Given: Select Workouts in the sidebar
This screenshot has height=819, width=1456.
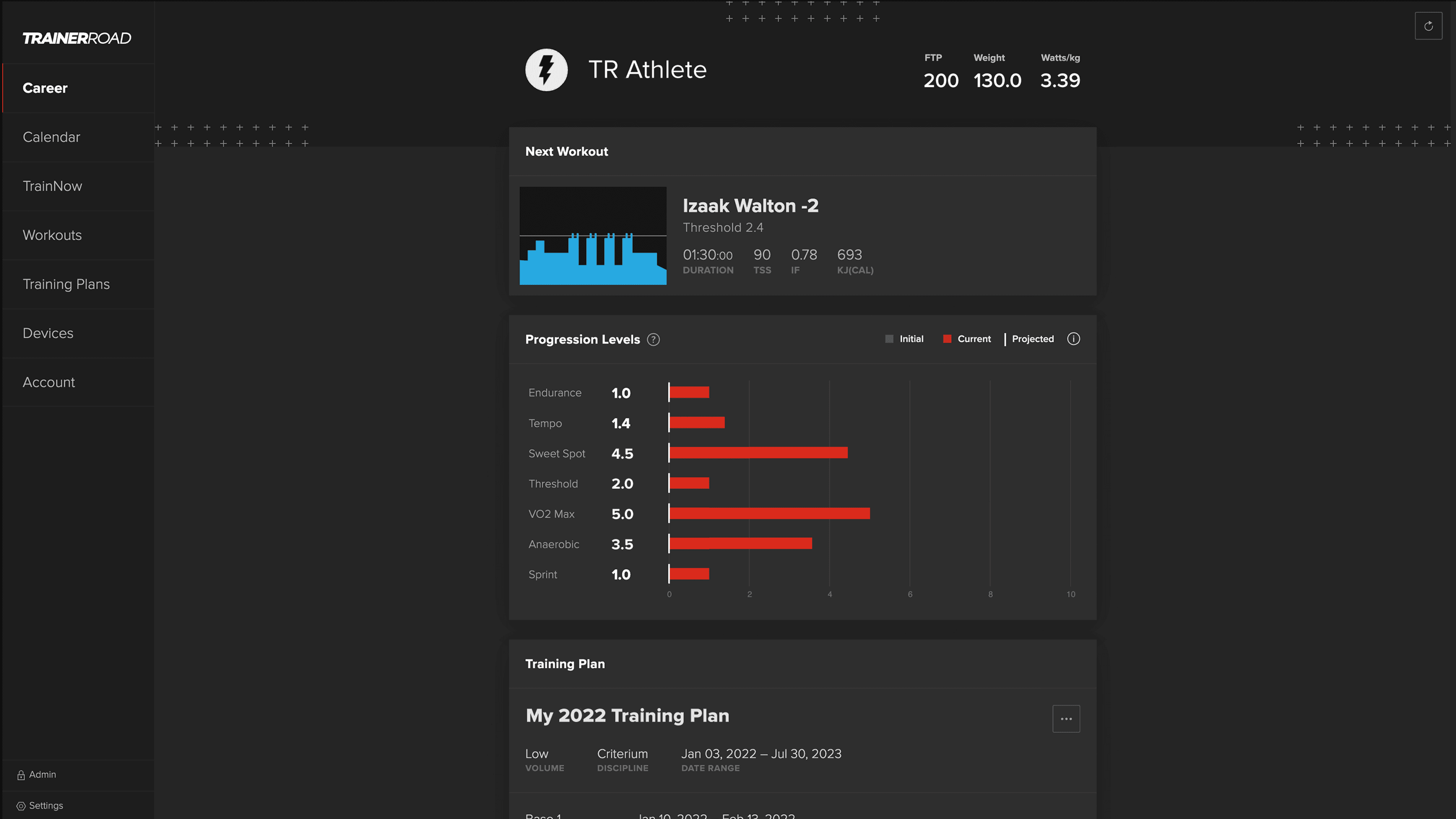Looking at the screenshot, I should [x=78, y=235].
